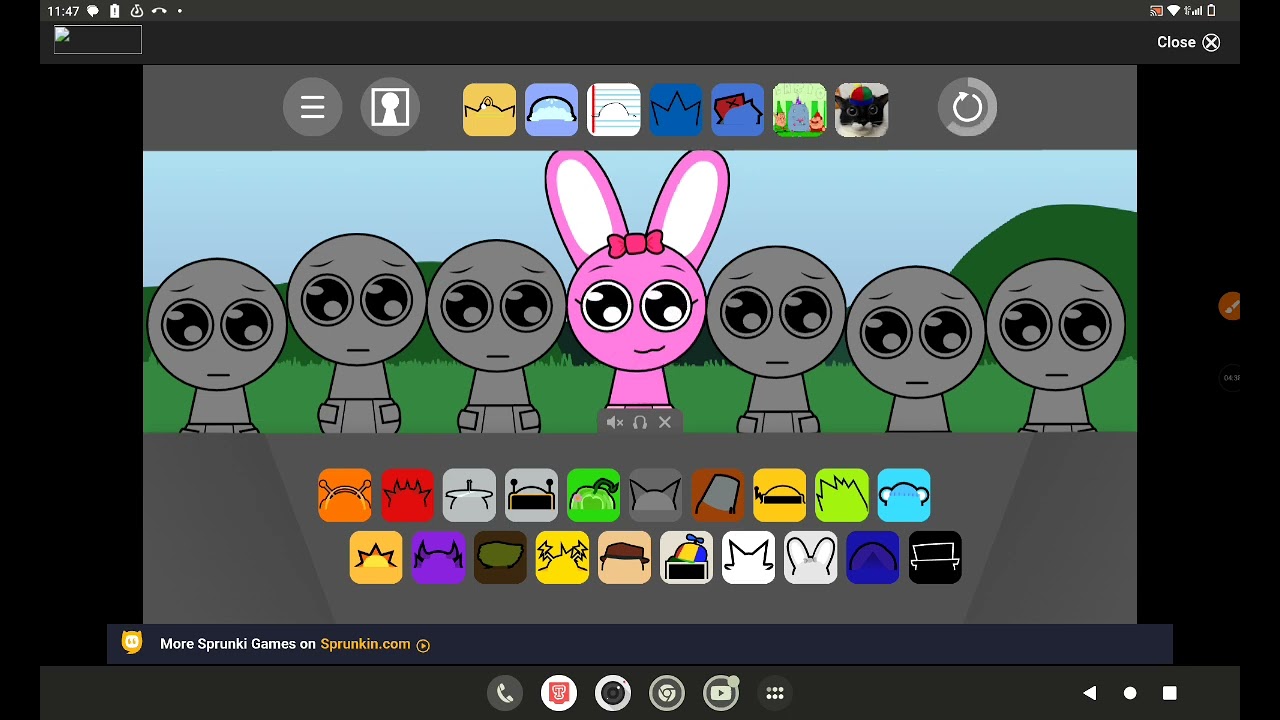
Task: Click the broken image placeholder at top left
Action: (x=98, y=40)
